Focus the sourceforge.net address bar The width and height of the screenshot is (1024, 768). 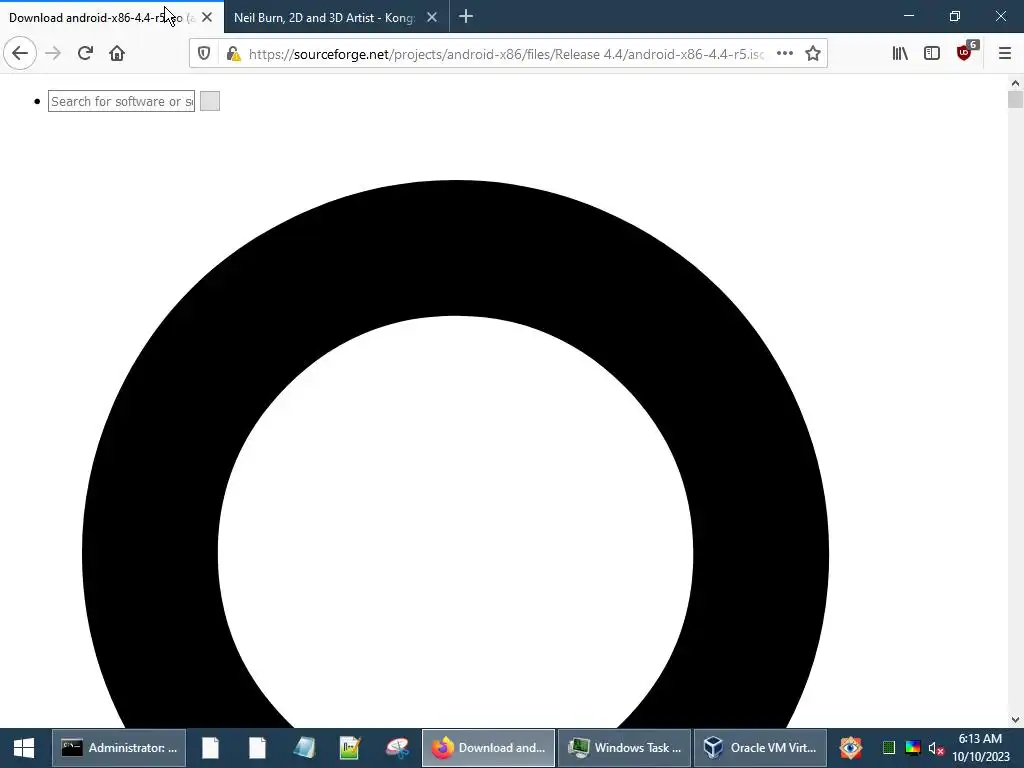(x=506, y=54)
